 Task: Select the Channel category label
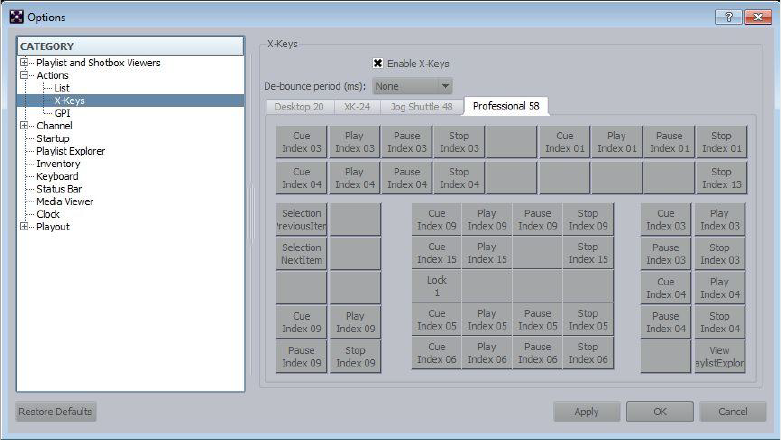click(x=54, y=126)
